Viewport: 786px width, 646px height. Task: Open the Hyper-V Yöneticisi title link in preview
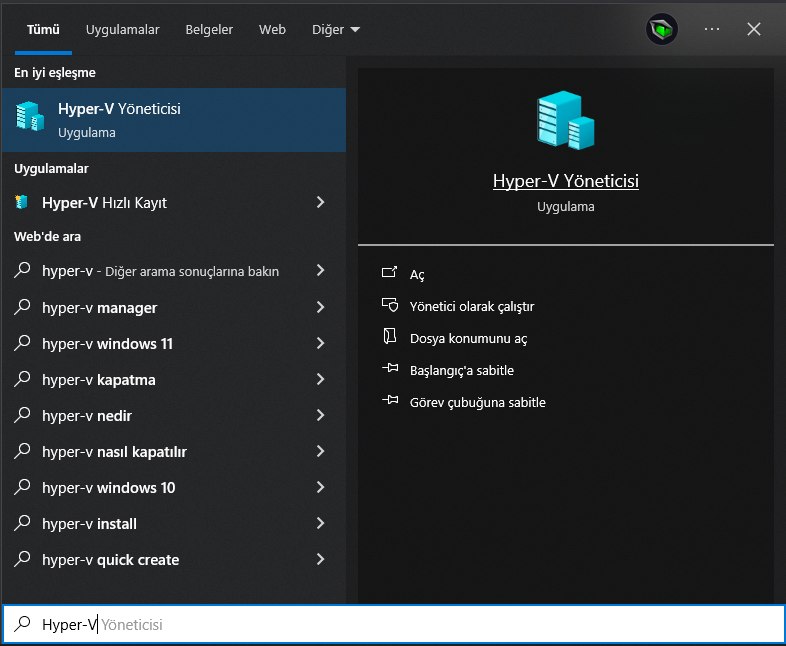point(565,181)
